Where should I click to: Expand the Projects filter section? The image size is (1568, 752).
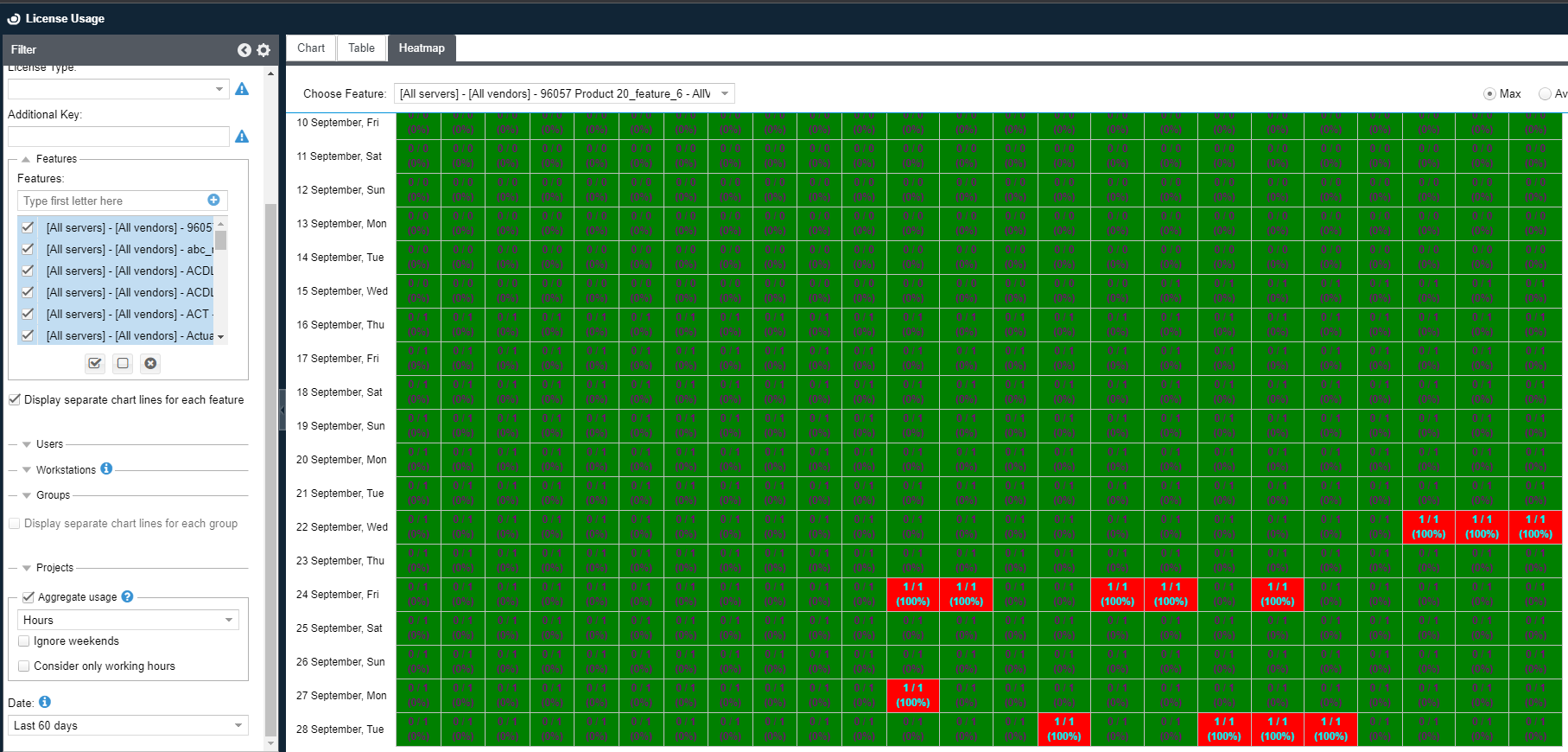point(54,568)
